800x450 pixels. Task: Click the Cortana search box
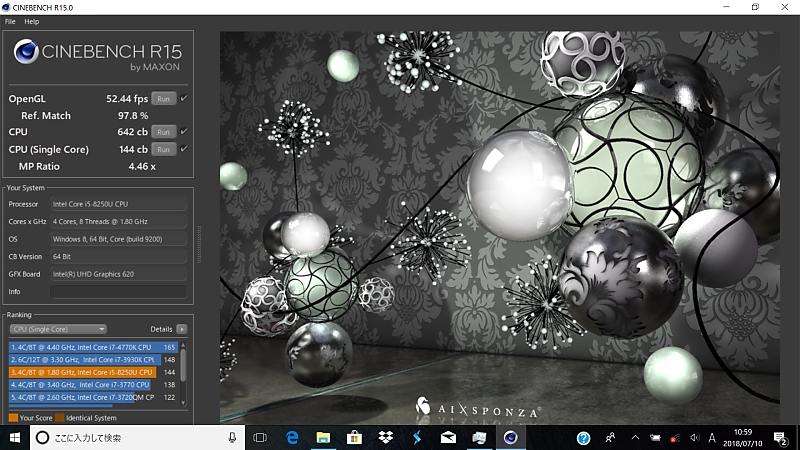[138, 438]
